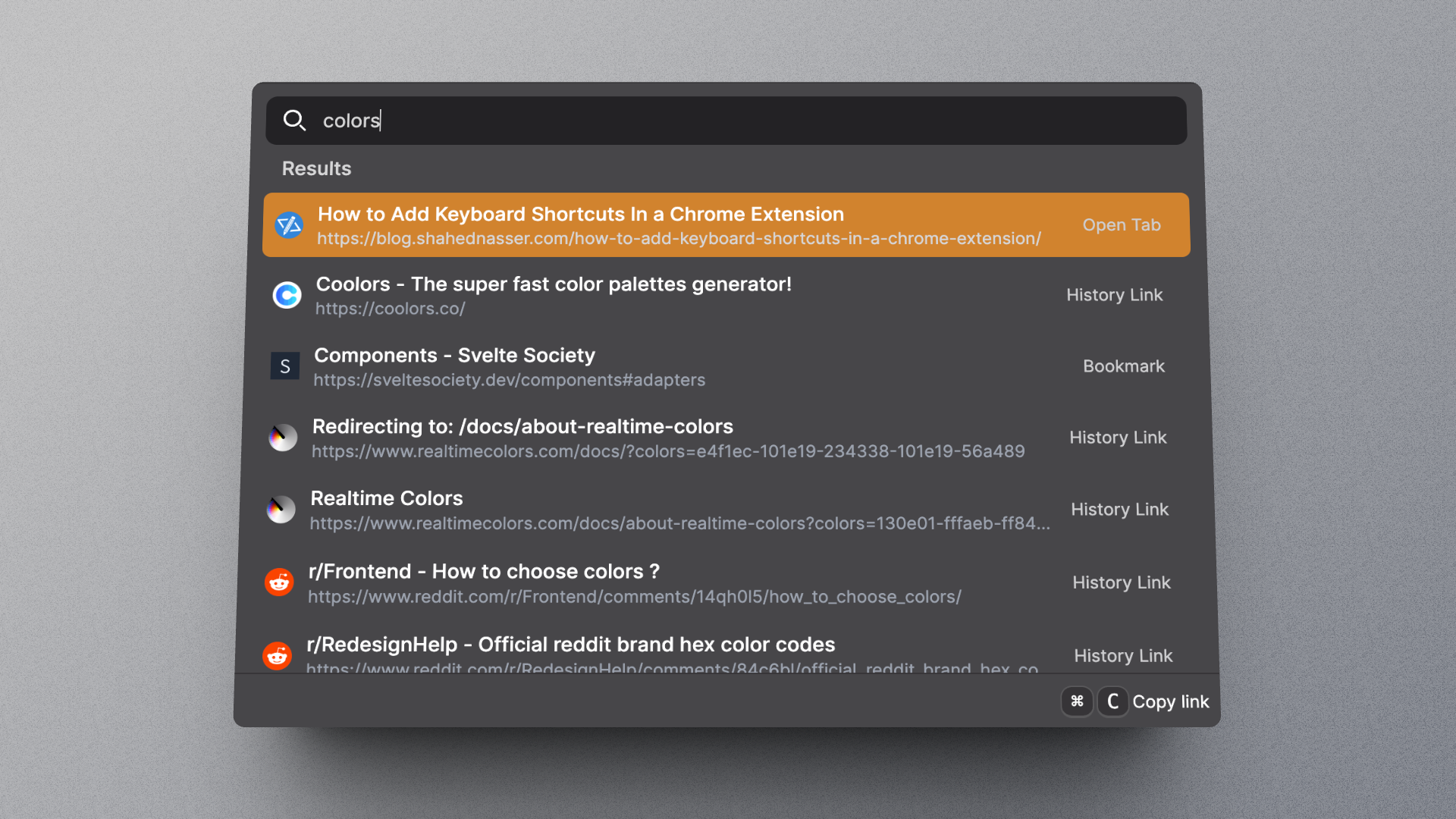Screen dimensions: 1456x819
Task: Choose the 'Components - Svelte Society' bookmark
Action: [x=454, y=356]
